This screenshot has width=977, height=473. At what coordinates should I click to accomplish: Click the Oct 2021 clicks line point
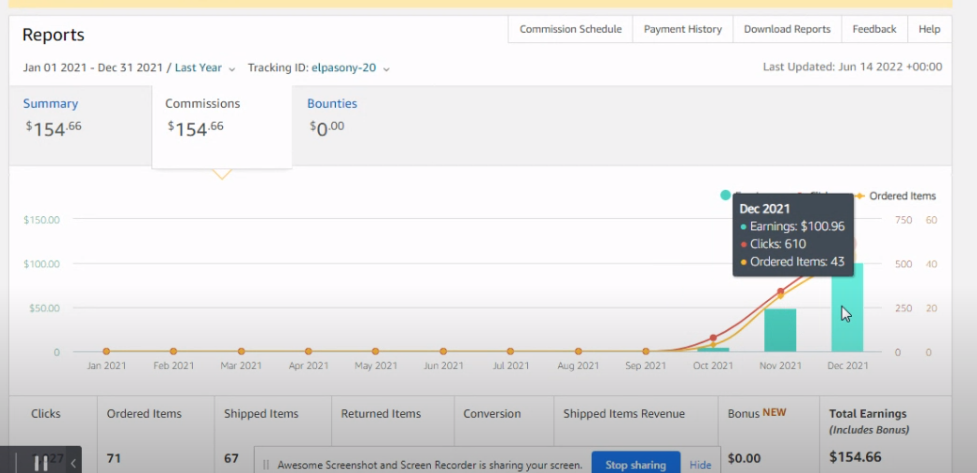[713, 338]
